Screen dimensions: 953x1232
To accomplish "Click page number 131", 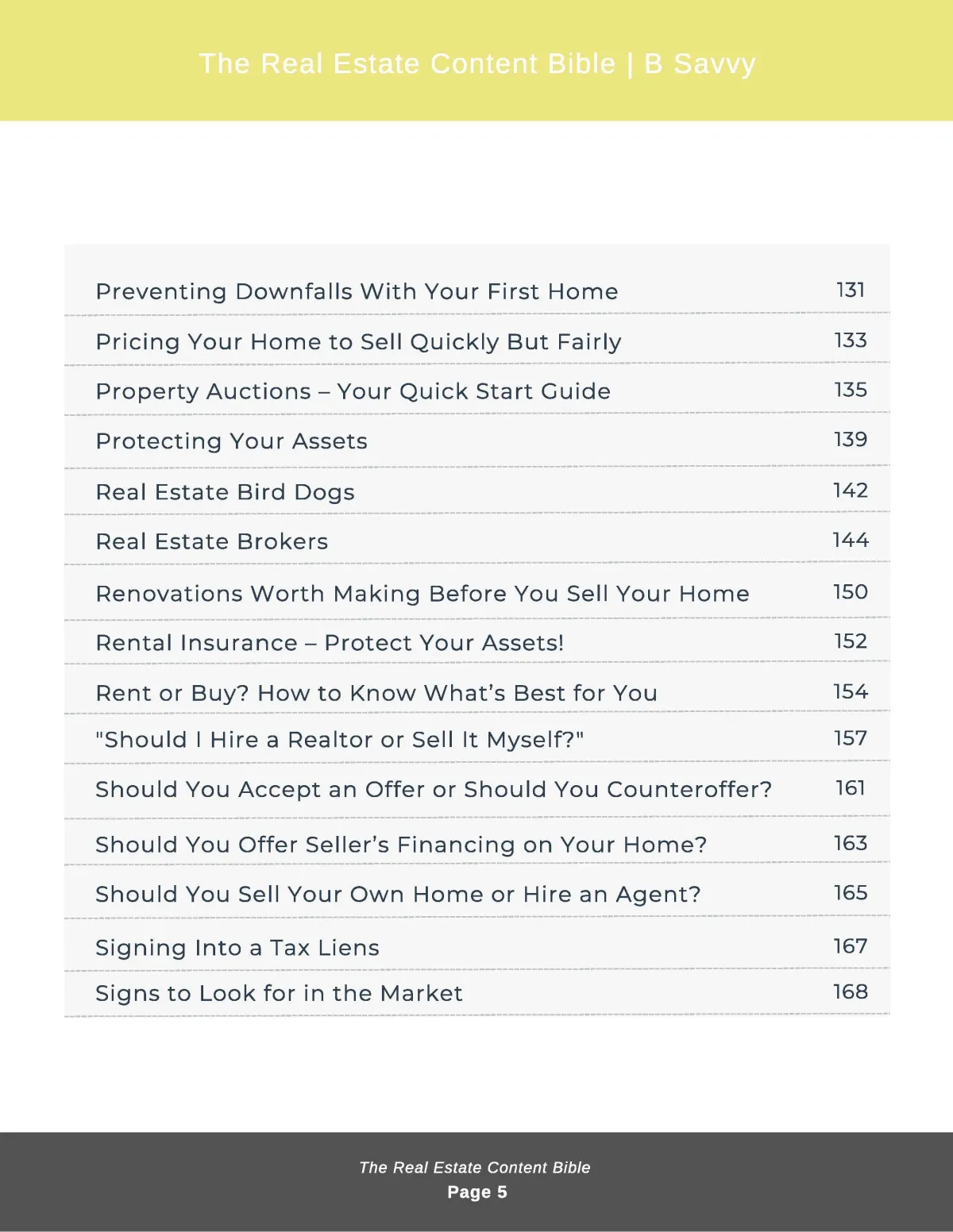I will [x=851, y=290].
